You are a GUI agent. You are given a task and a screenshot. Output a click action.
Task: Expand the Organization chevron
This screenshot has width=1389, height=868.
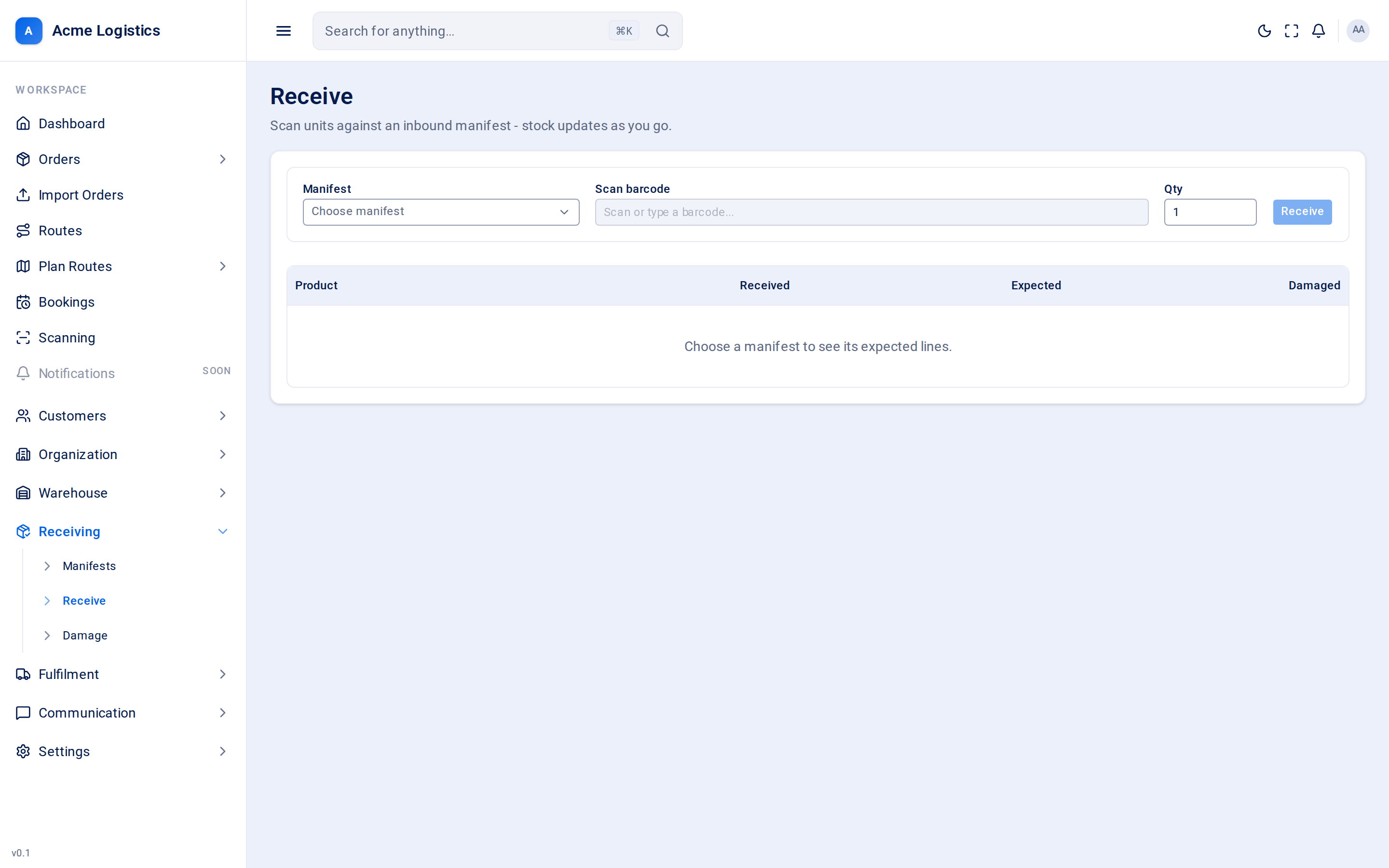tap(223, 454)
